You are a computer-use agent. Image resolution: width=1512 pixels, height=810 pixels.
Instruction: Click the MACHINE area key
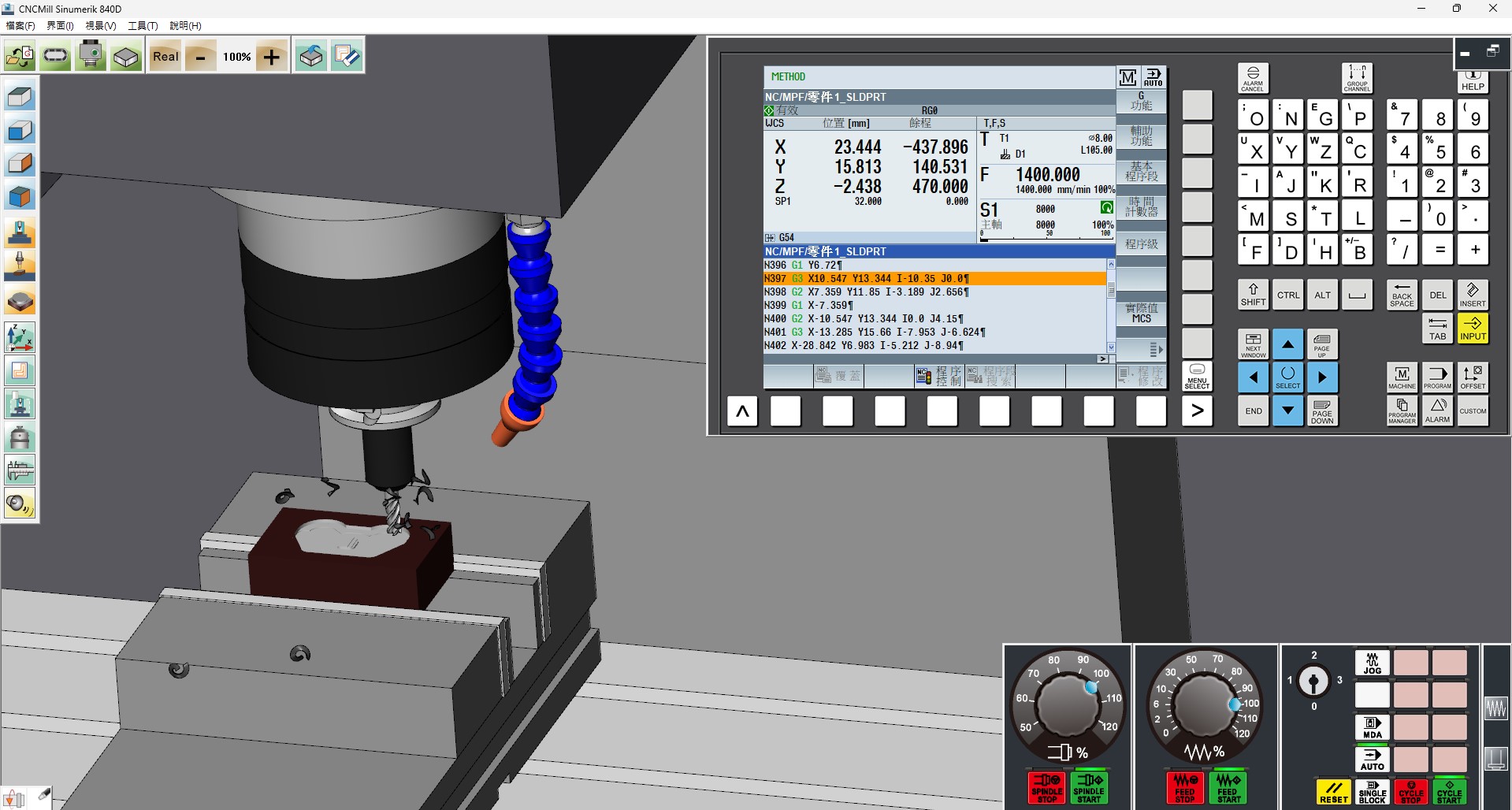[1402, 378]
